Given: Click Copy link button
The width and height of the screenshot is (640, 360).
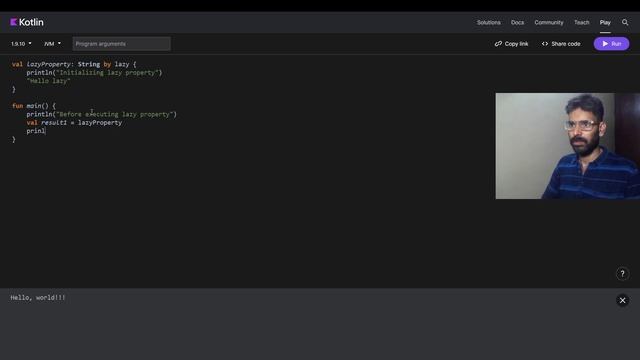Looking at the screenshot, I should click(x=511, y=44).
